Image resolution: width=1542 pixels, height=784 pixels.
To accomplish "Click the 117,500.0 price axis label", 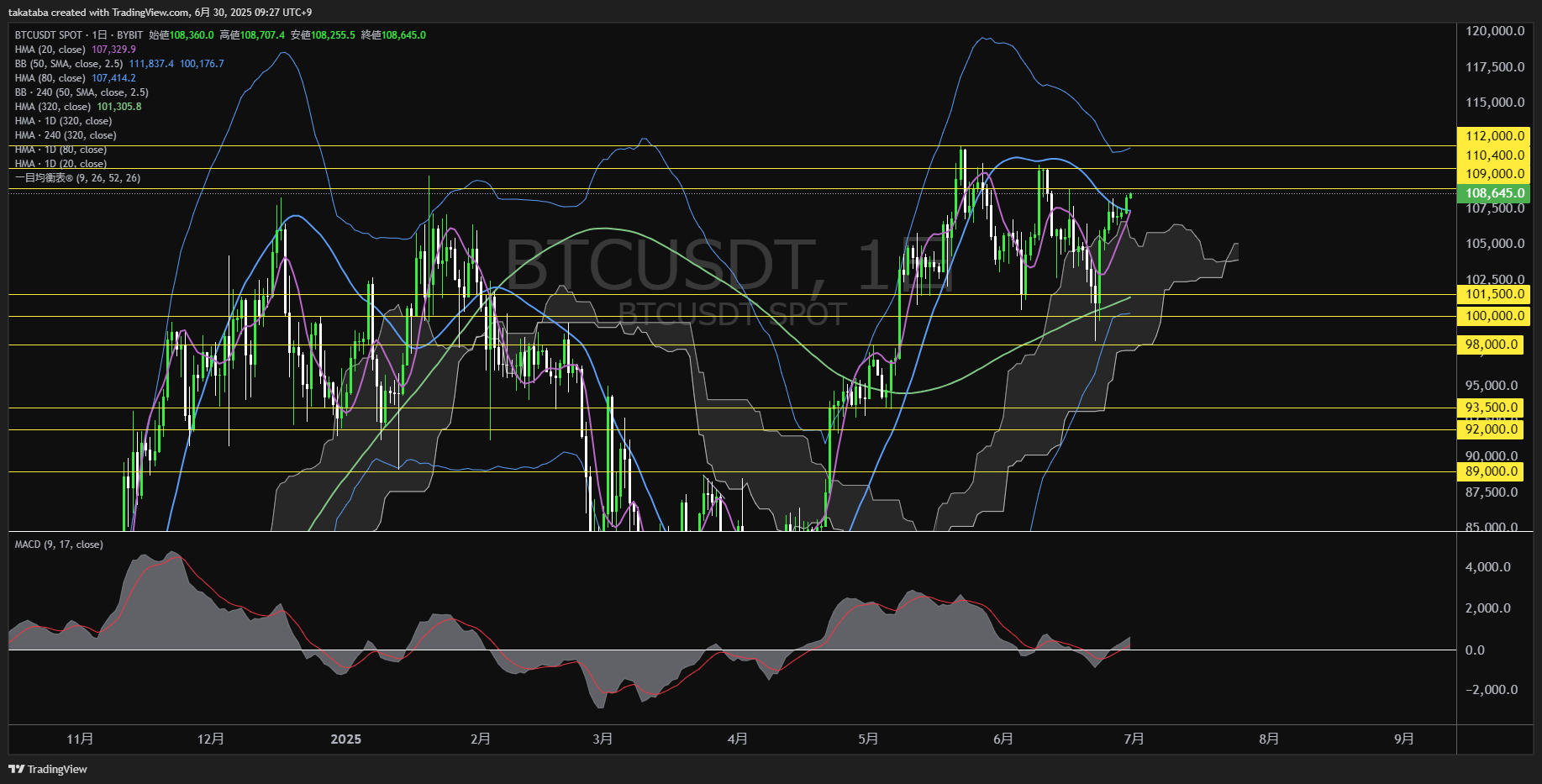I will (1495, 67).
